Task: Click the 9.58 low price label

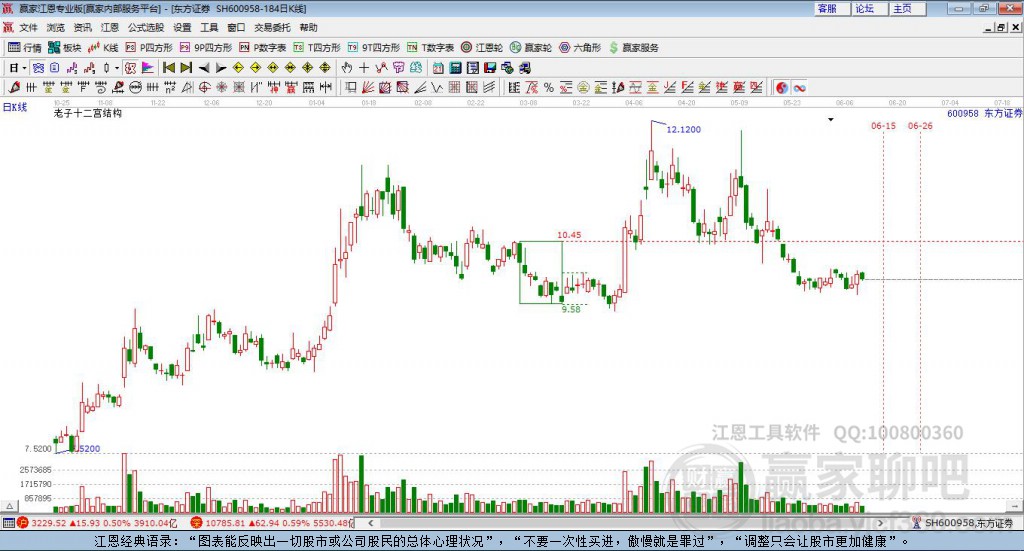Action: tap(571, 309)
